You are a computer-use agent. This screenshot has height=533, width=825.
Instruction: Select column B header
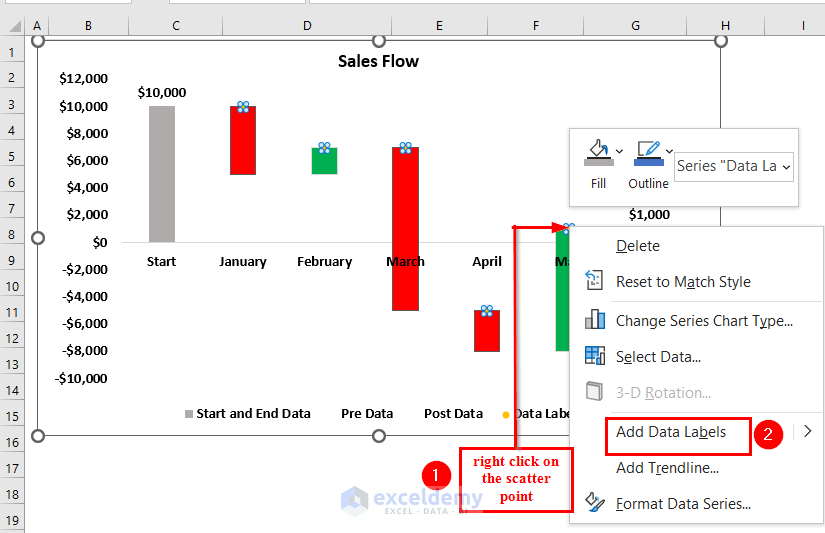pyautogui.click(x=88, y=25)
